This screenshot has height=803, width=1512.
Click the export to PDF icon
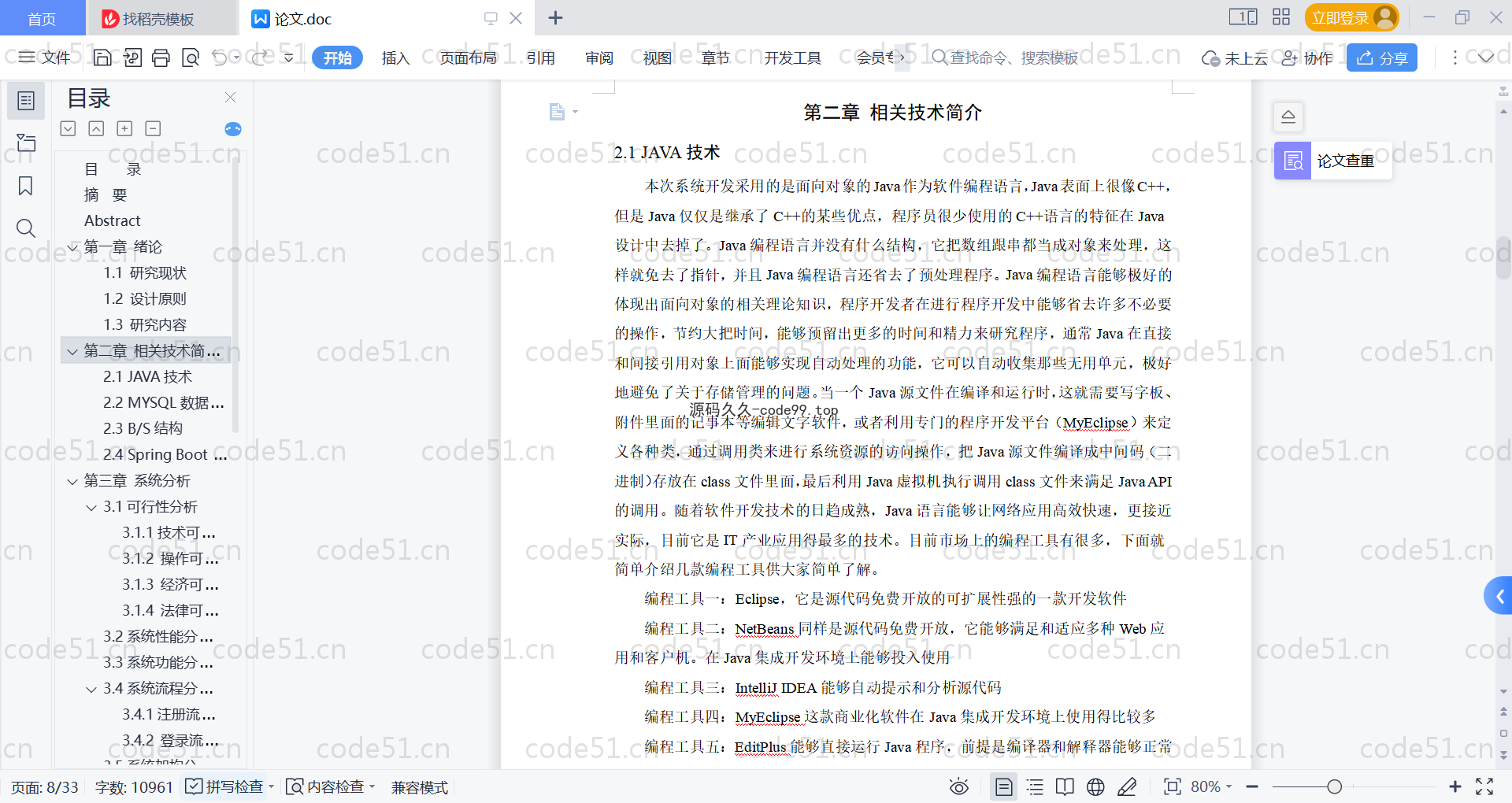point(132,57)
